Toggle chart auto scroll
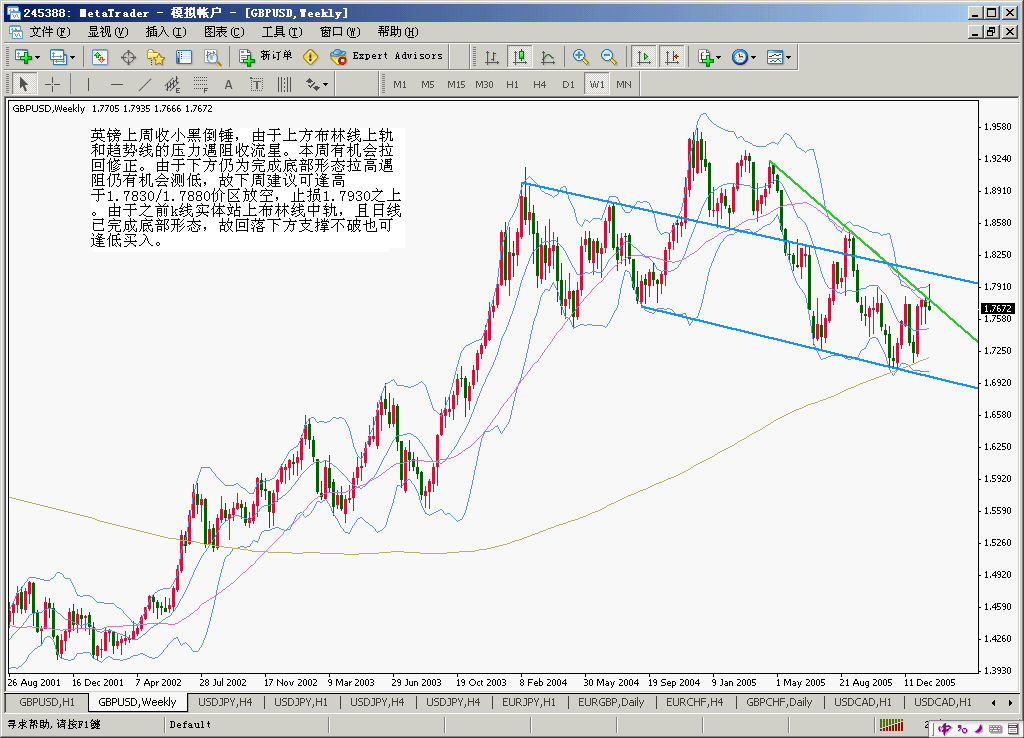1024x738 pixels. (x=643, y=57)
